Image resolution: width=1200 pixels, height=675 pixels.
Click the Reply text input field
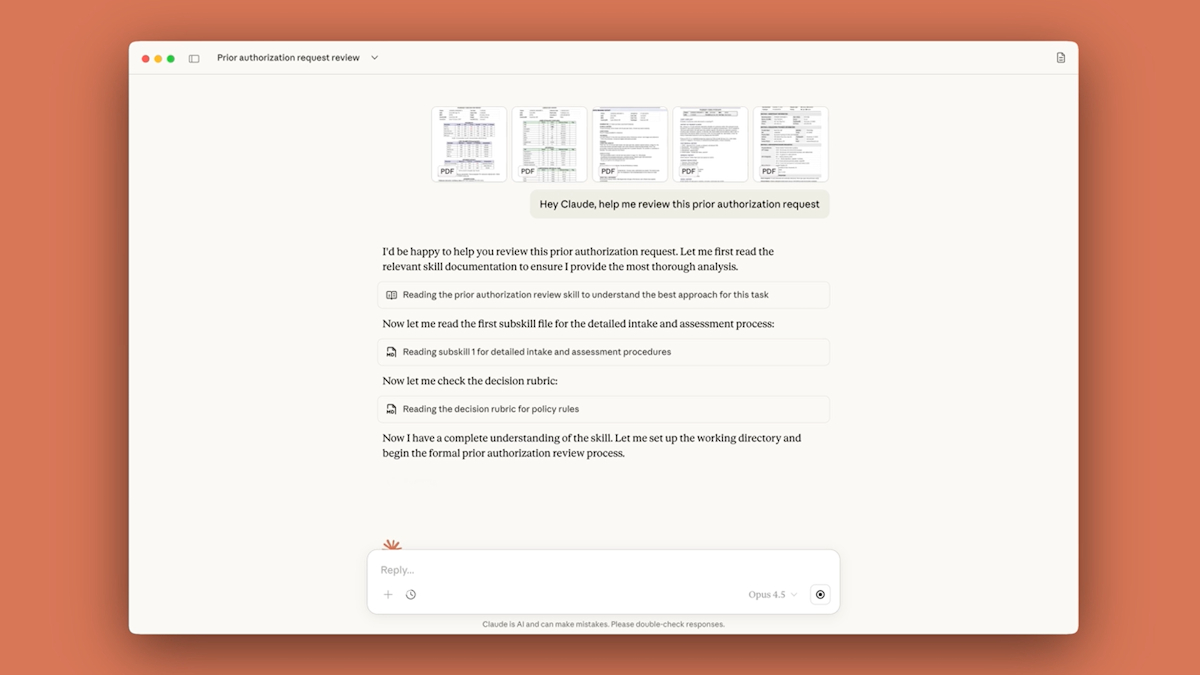(600, 570)
